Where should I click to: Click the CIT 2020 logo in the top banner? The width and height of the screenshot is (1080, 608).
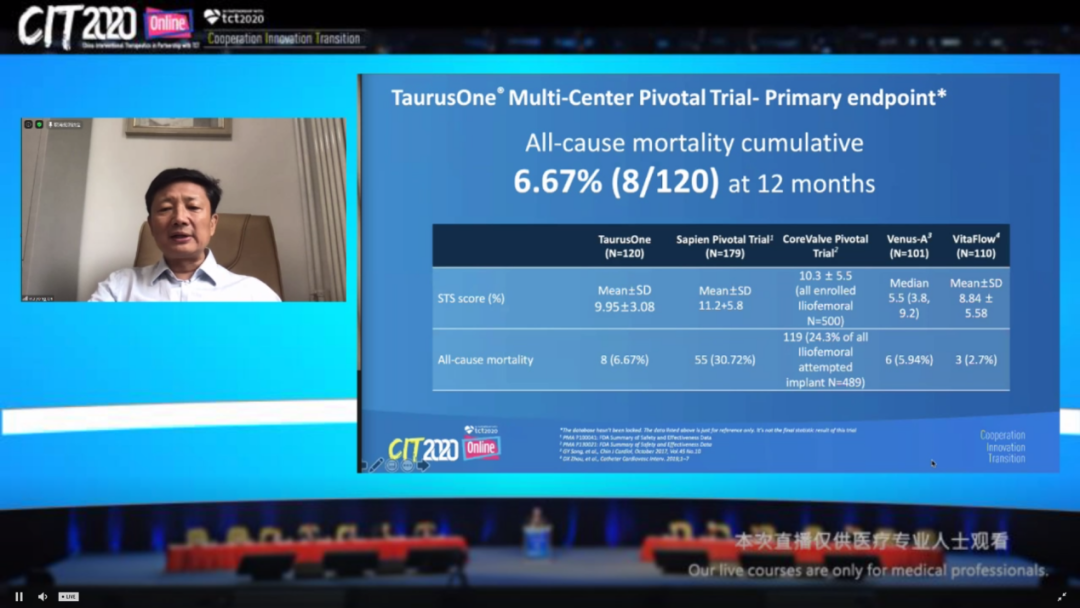77,26
